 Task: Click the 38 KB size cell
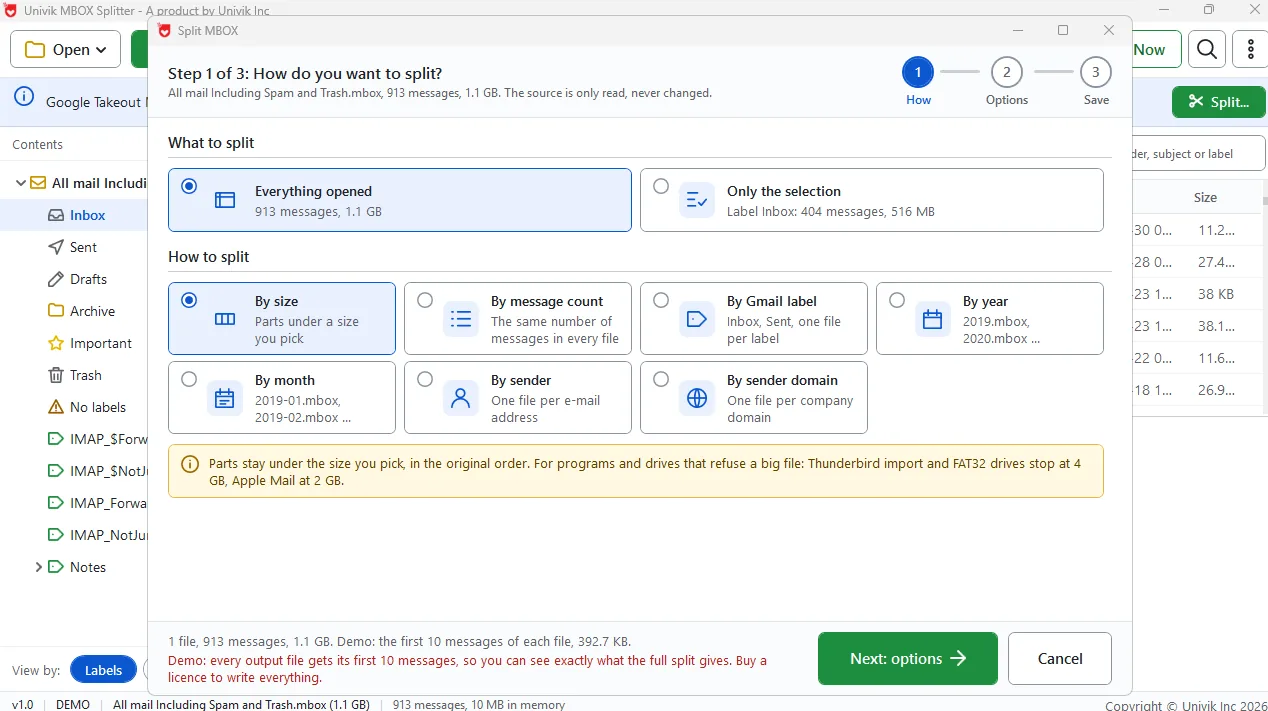click(x=1214, y=294)
